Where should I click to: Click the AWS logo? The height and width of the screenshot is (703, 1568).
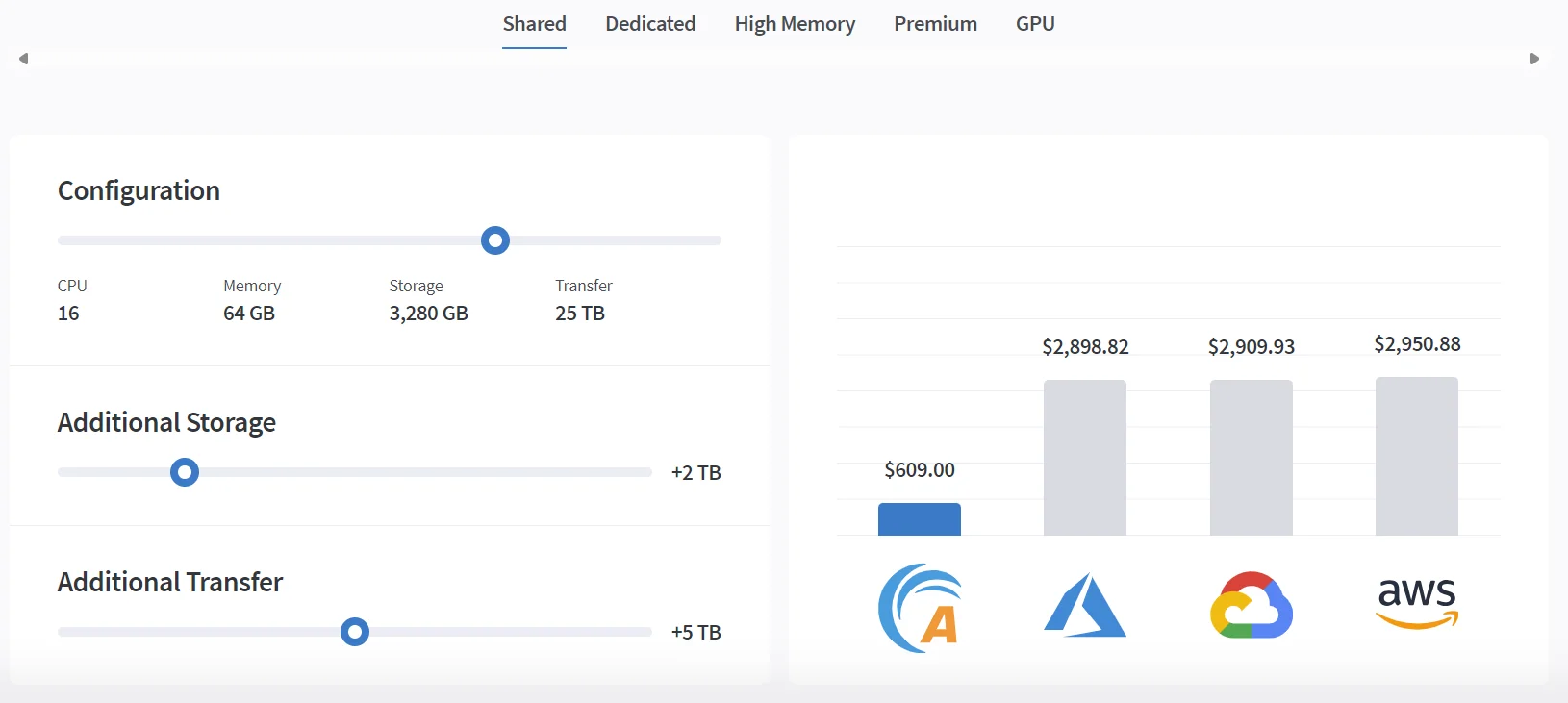point(1417,603)
